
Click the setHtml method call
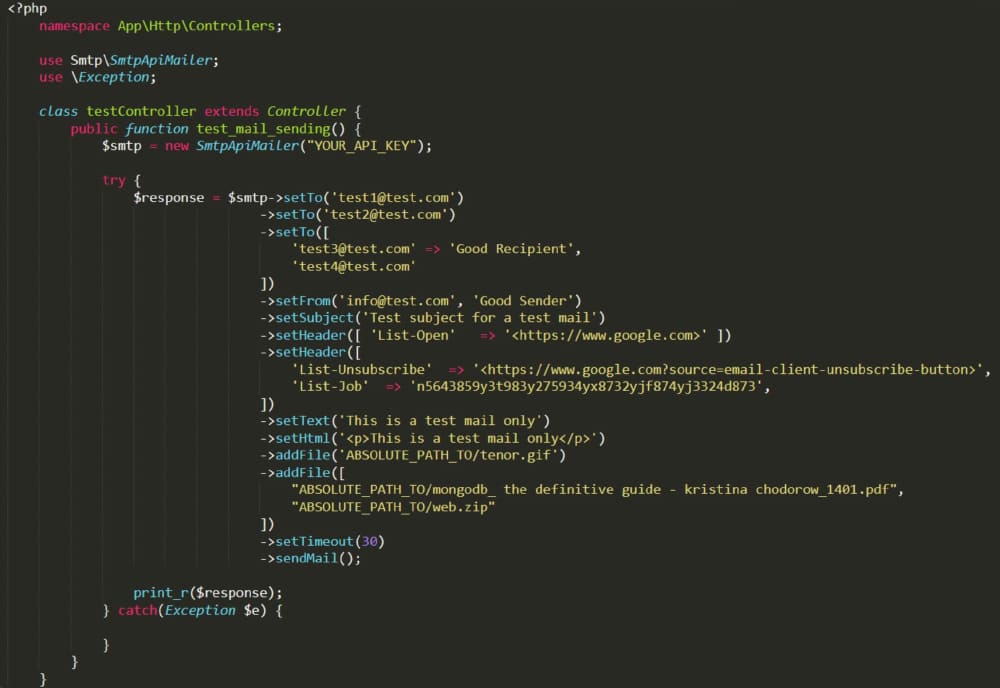click(302, 437)
